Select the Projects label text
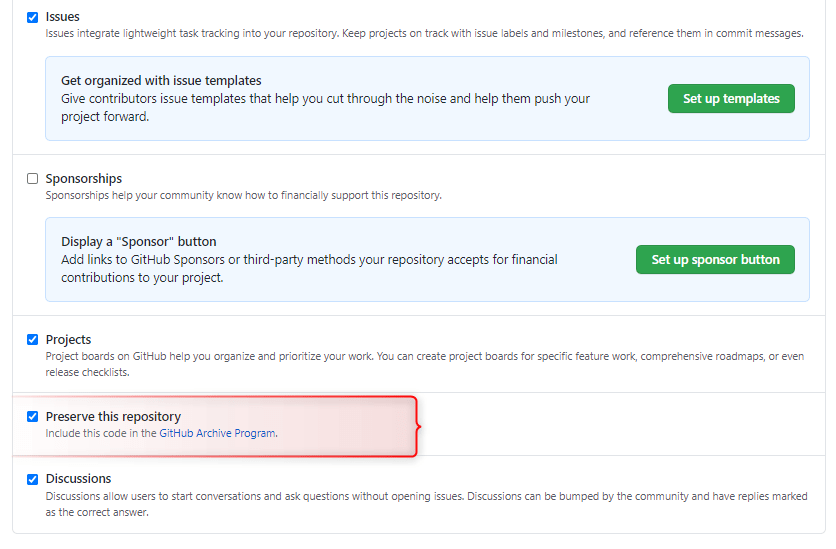This screenshot has width=836, height=549. [x=68, y=339]
